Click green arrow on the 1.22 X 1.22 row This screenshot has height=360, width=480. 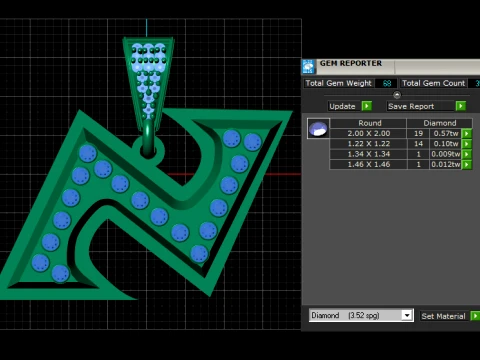pos(467,144)
